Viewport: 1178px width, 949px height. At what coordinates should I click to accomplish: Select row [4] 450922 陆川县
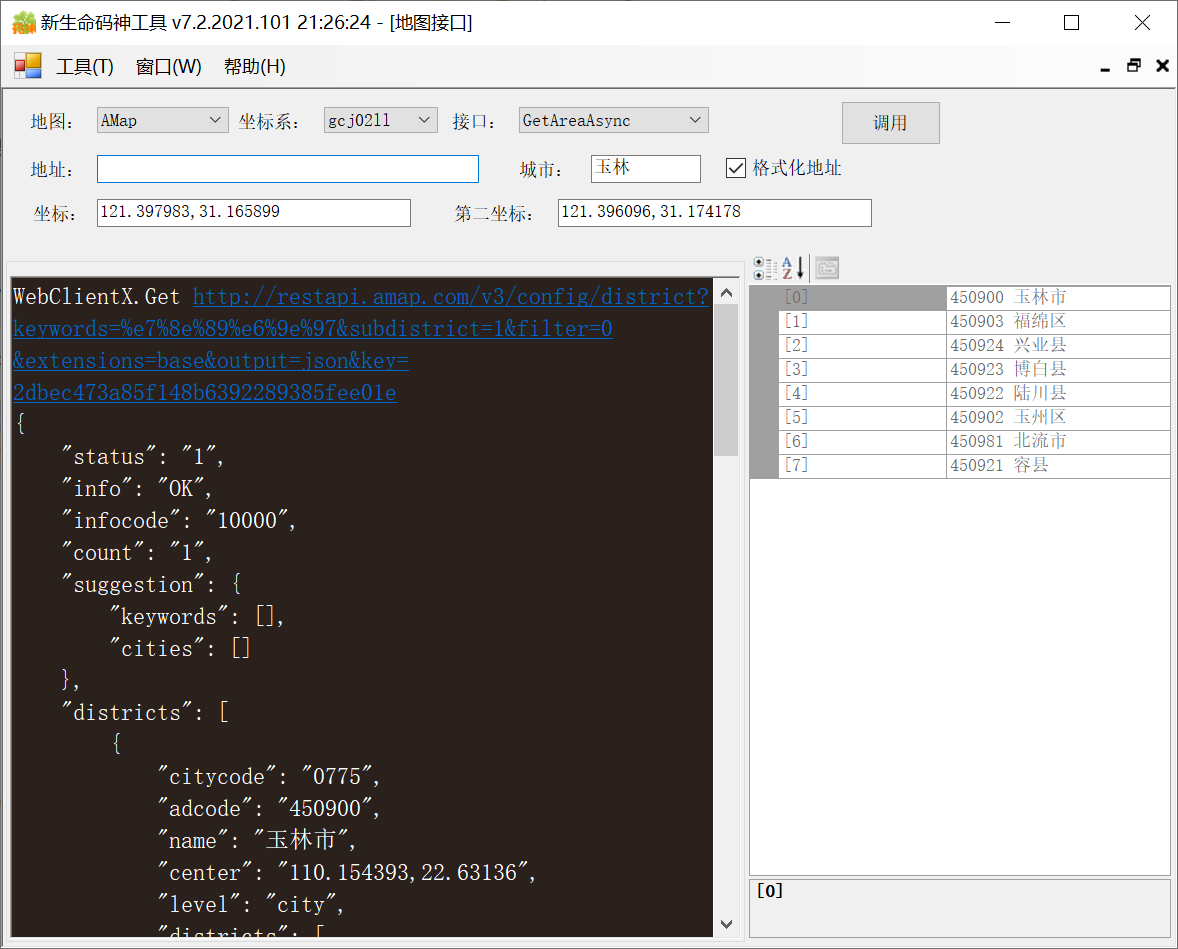[x=974, y=394]
